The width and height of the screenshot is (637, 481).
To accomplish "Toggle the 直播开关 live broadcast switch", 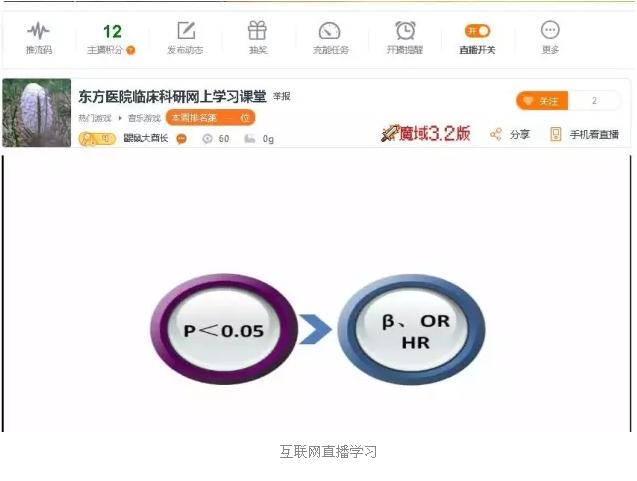I will tap(477, 31).
